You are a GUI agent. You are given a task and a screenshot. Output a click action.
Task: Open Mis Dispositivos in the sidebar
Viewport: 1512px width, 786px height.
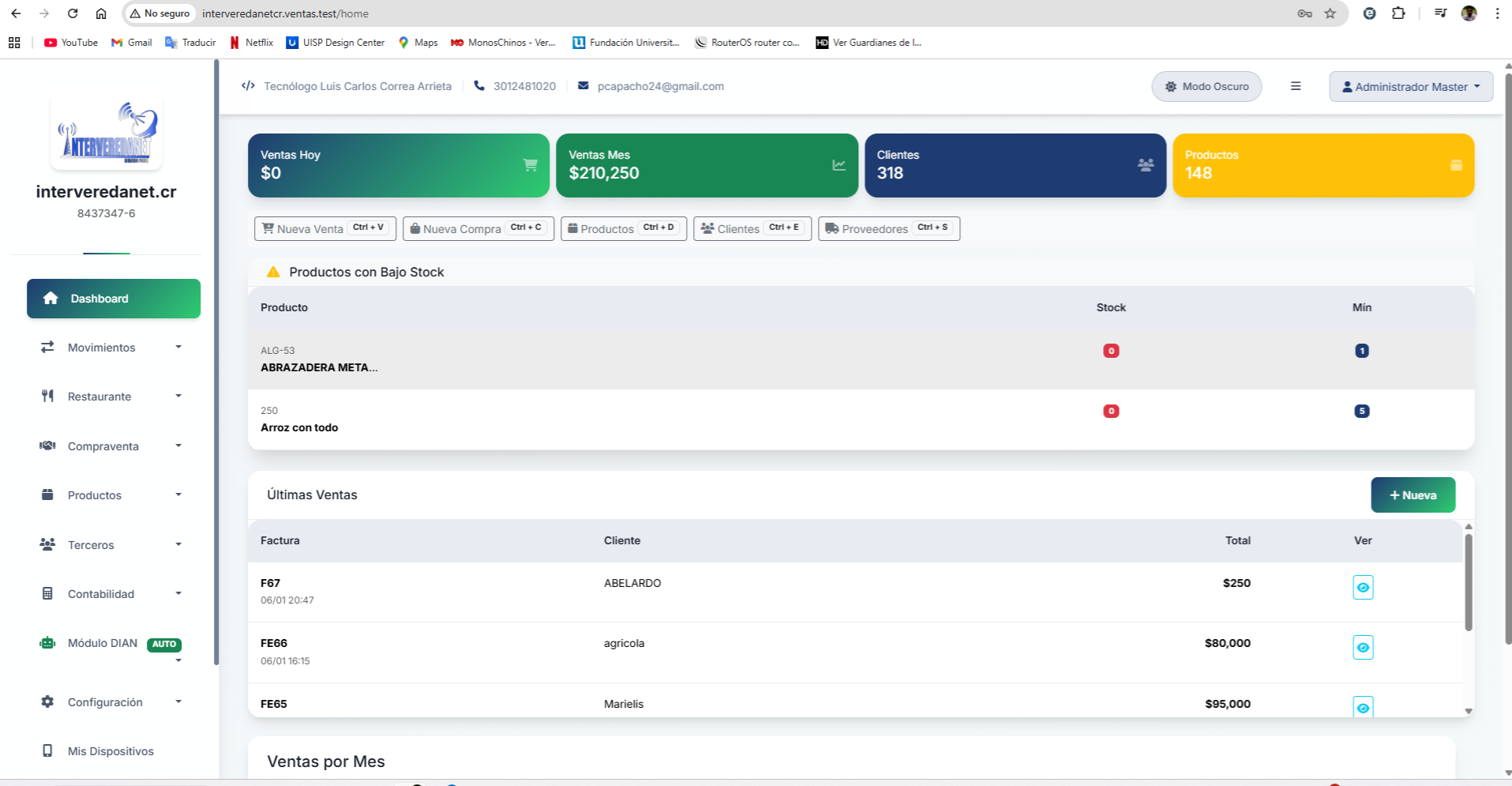click(x=111, y=751)
